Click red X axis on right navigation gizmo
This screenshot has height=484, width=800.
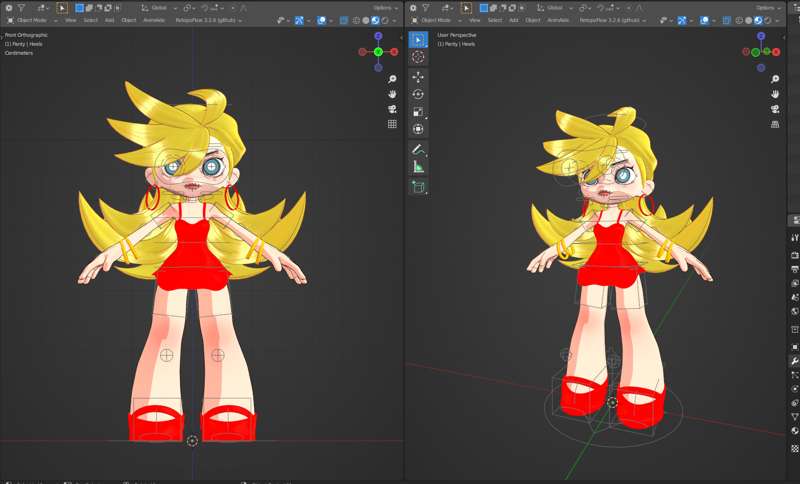[777, 52]
